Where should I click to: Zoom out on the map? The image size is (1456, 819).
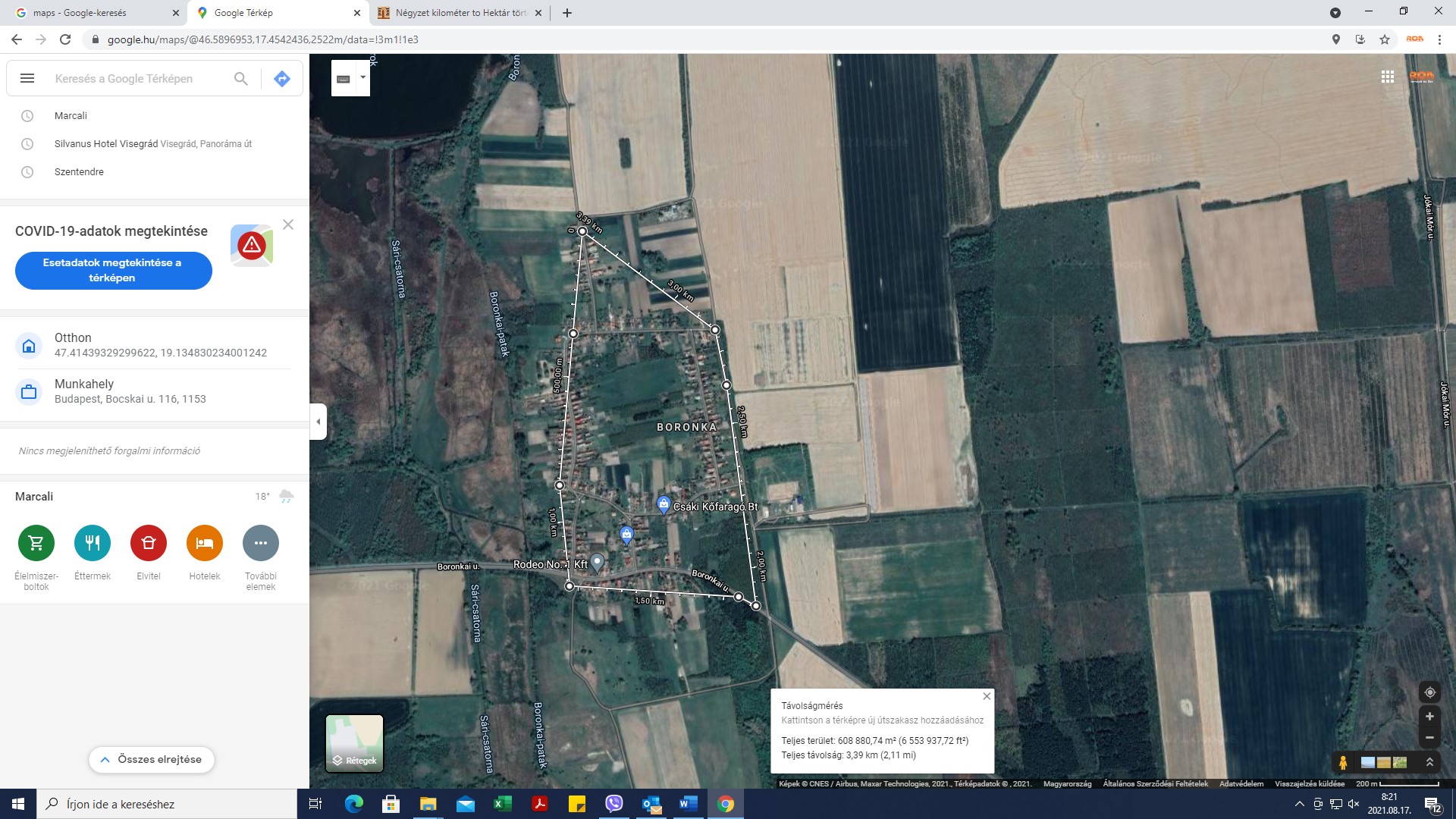pyautogui.click(x=1429, y=738)
